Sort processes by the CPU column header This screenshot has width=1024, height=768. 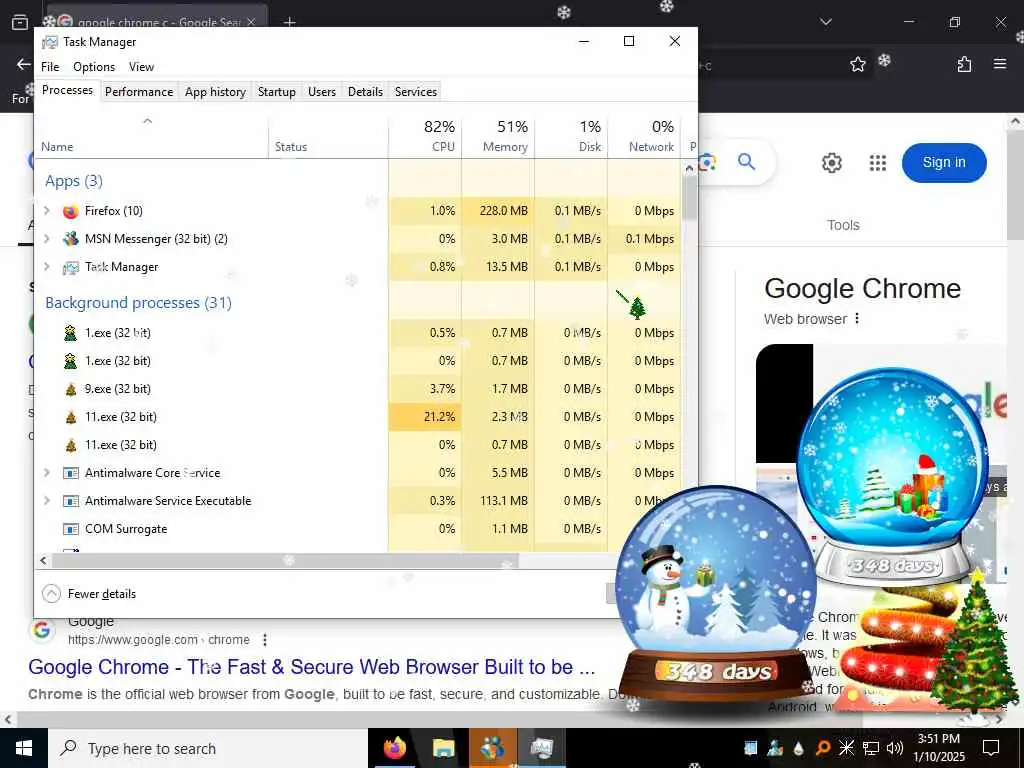click(x=425, y=136)
